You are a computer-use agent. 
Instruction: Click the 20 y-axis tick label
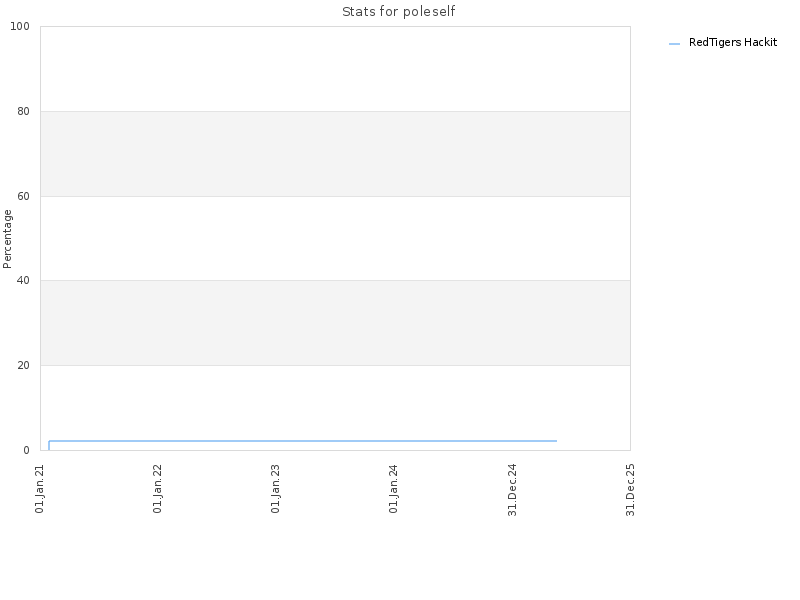23,365
